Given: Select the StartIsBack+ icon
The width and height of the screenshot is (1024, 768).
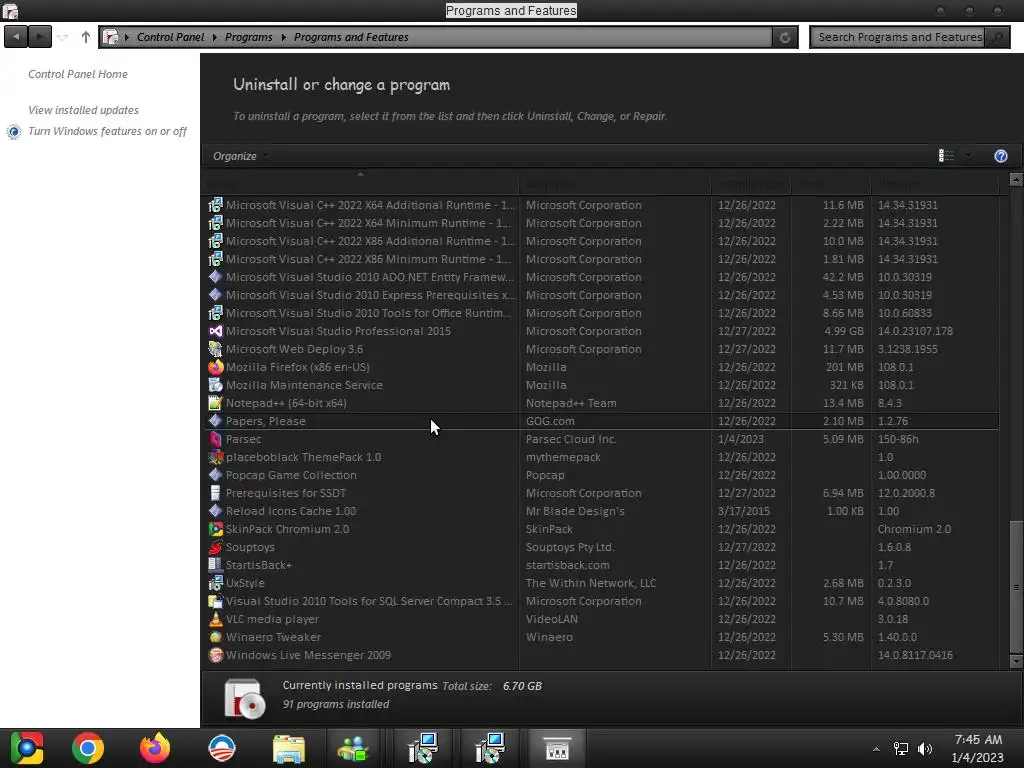Looking at the screenshot, I should [216, 565].
